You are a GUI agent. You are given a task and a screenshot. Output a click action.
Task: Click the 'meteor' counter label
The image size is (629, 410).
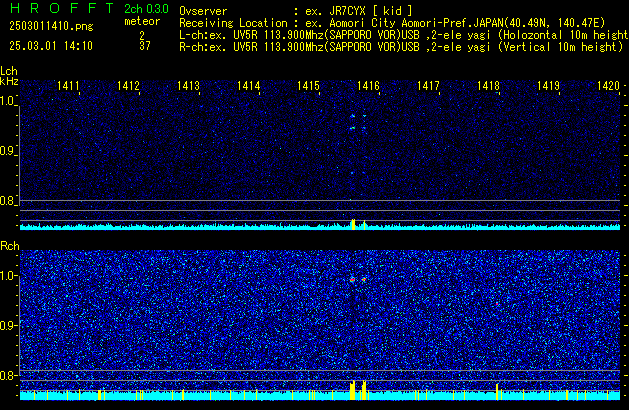[142, 21]
